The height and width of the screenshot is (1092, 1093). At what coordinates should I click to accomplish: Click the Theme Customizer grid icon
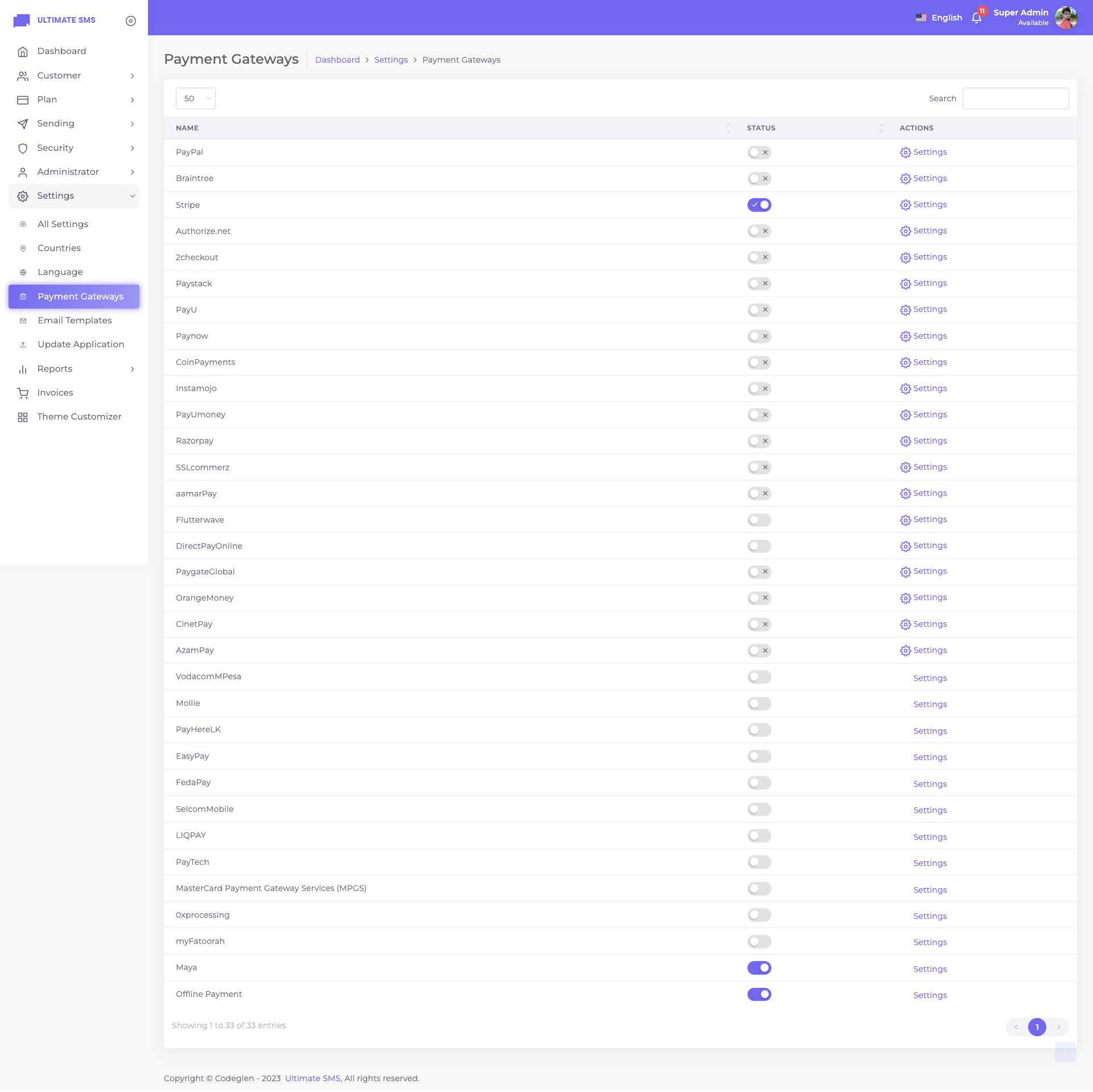click(23, 417)
